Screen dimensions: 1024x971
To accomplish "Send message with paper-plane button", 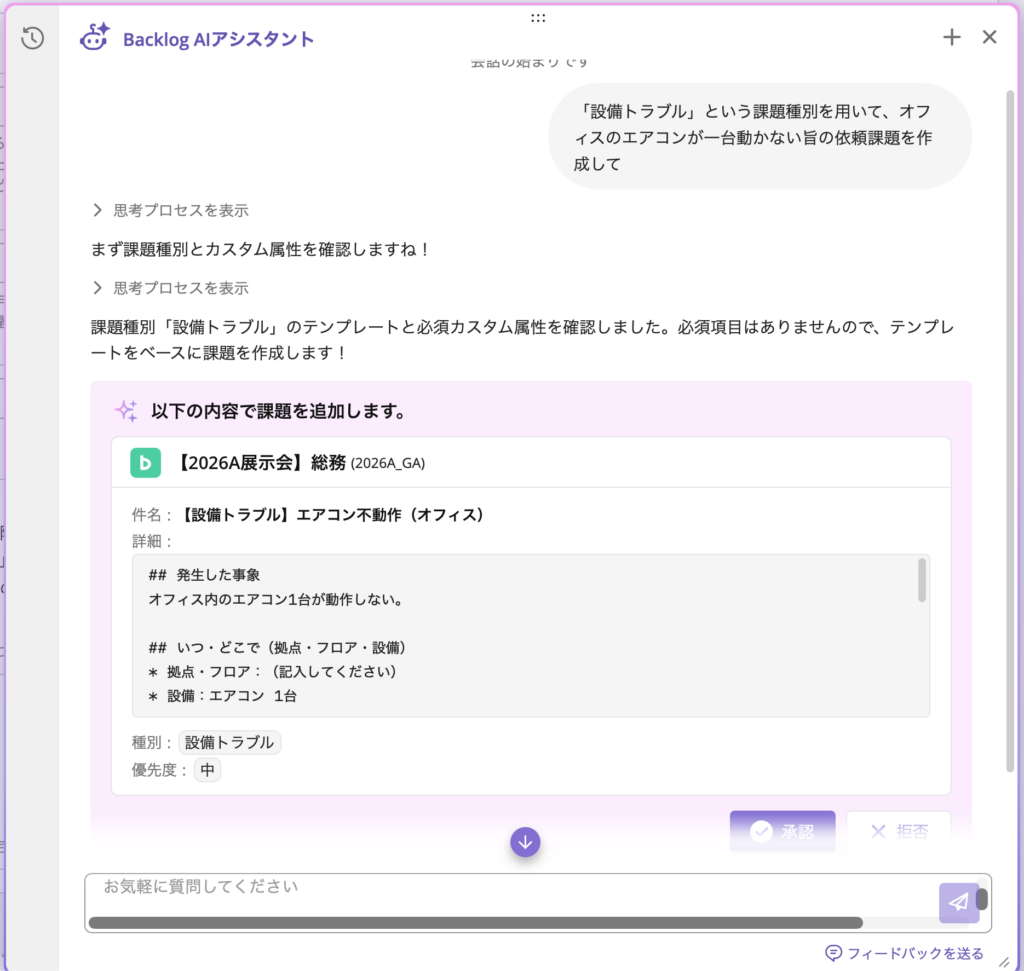I will [x=959, y=902].
